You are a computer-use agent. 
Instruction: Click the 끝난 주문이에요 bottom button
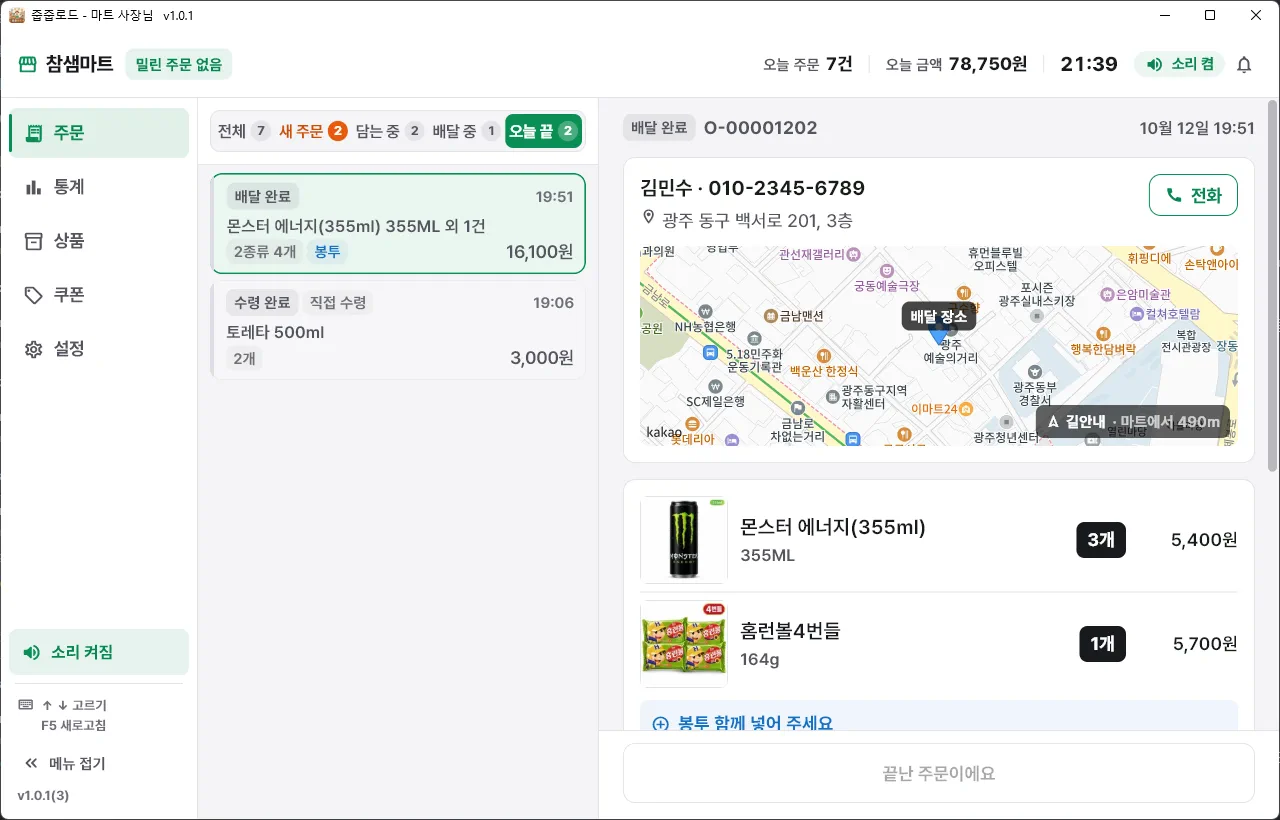(938, 773)
